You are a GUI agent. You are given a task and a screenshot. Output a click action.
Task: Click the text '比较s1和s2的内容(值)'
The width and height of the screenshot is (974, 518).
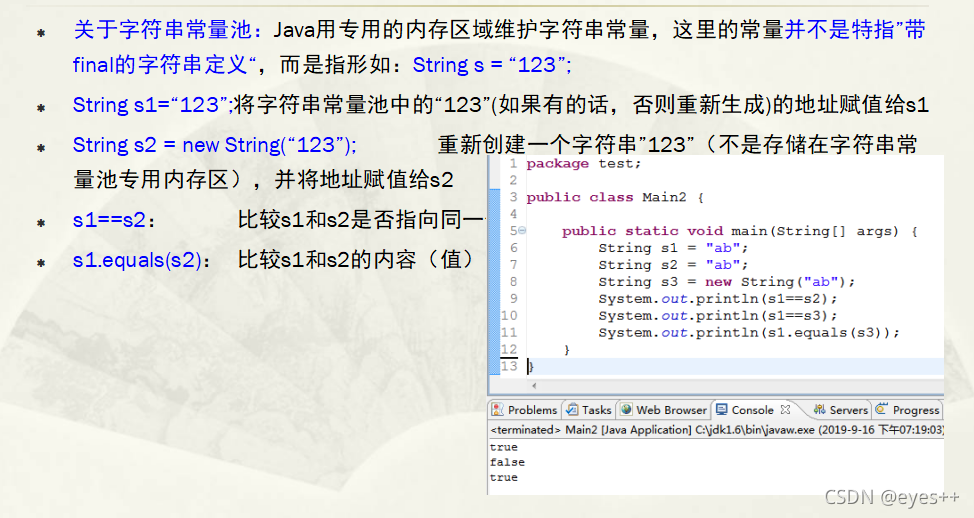[x=356, y=260]
